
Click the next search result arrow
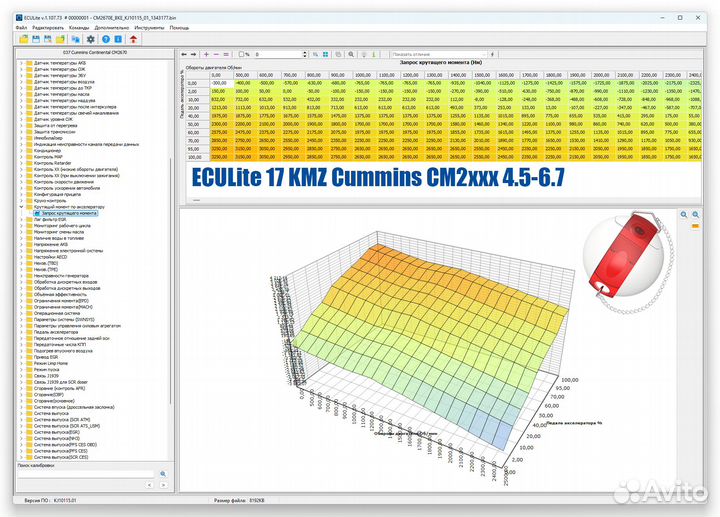pos(163,485)
